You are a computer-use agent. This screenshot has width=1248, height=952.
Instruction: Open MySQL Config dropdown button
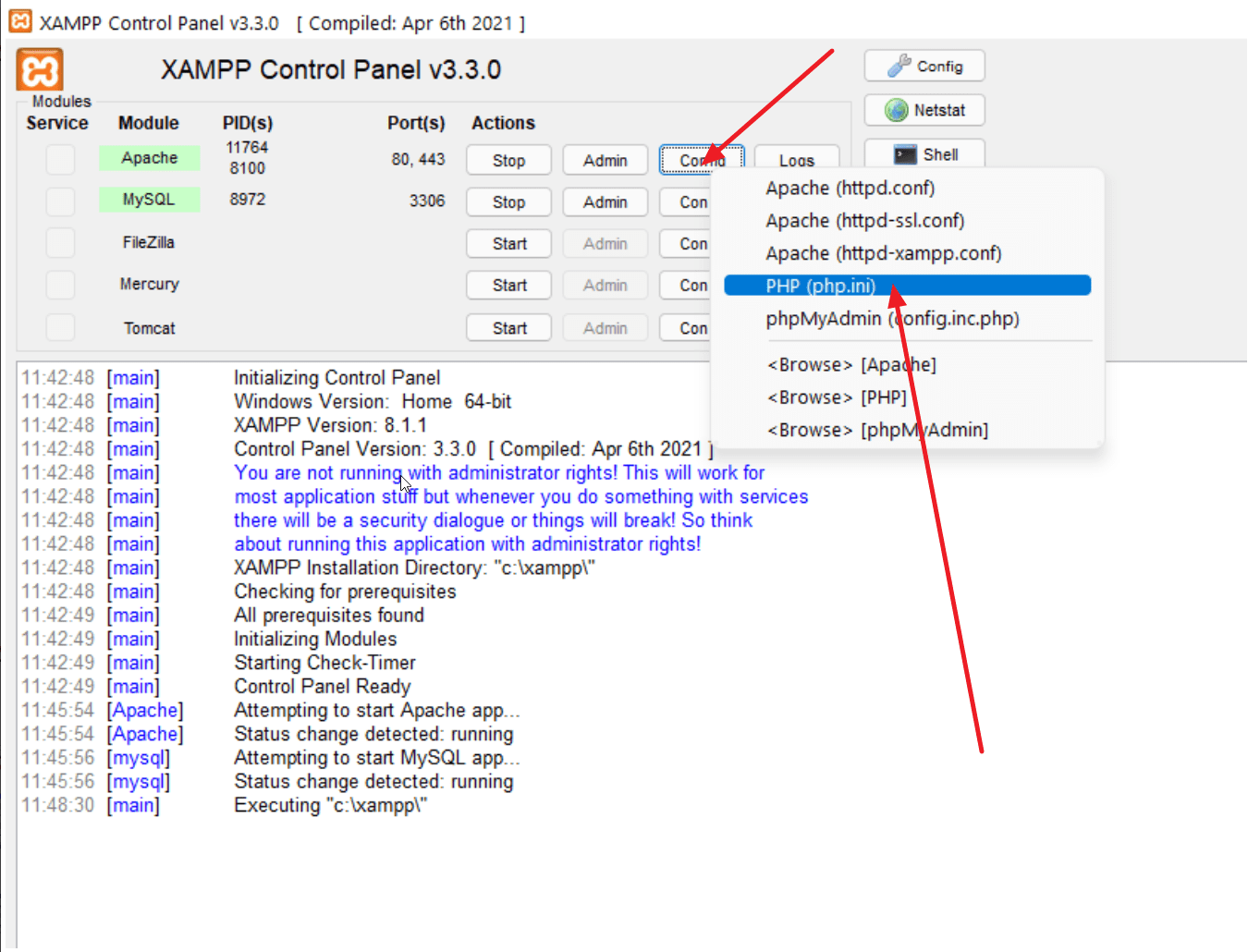[686, 202]
